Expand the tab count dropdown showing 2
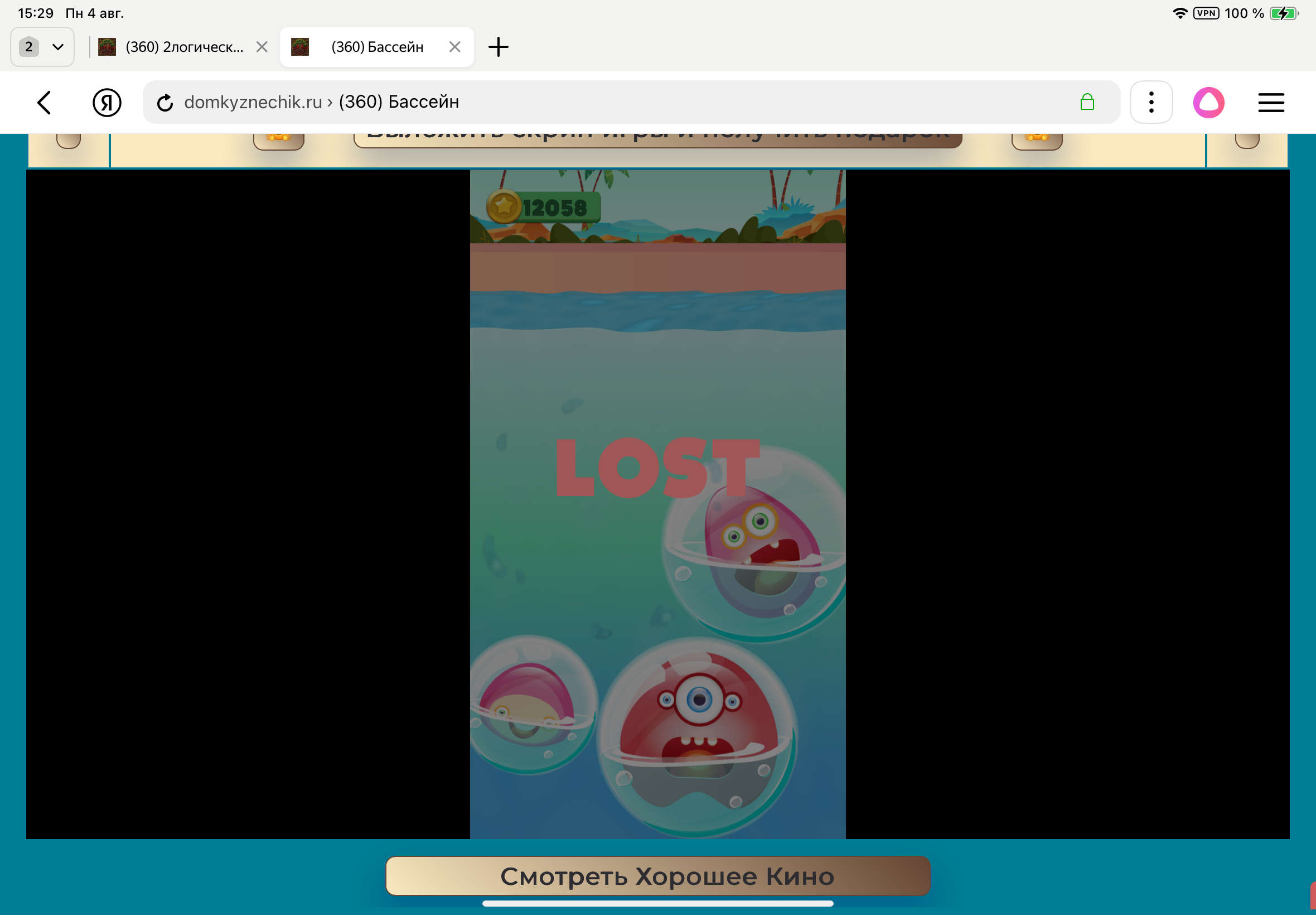1316x915 pixels. click(x=42, y=47)
